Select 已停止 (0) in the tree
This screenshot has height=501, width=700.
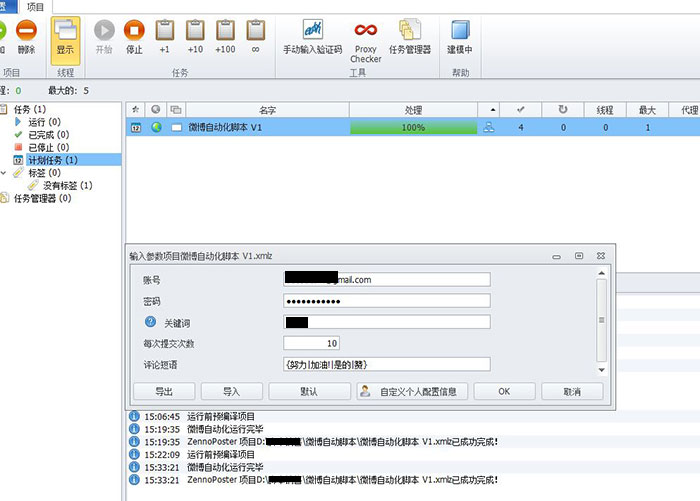[x=49, y=147]
